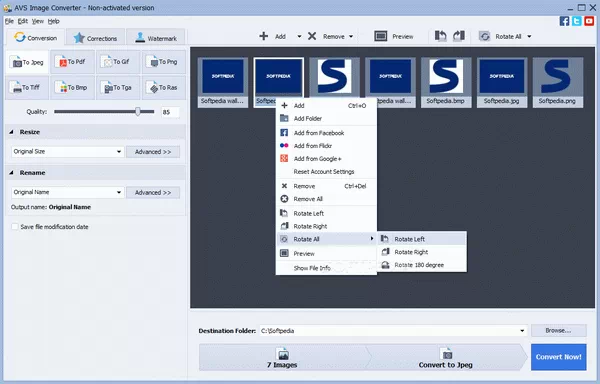Viewport: 600px width, 384px height.
Task: Click the Add images toolbar button
Action: (x=273, y=36)
